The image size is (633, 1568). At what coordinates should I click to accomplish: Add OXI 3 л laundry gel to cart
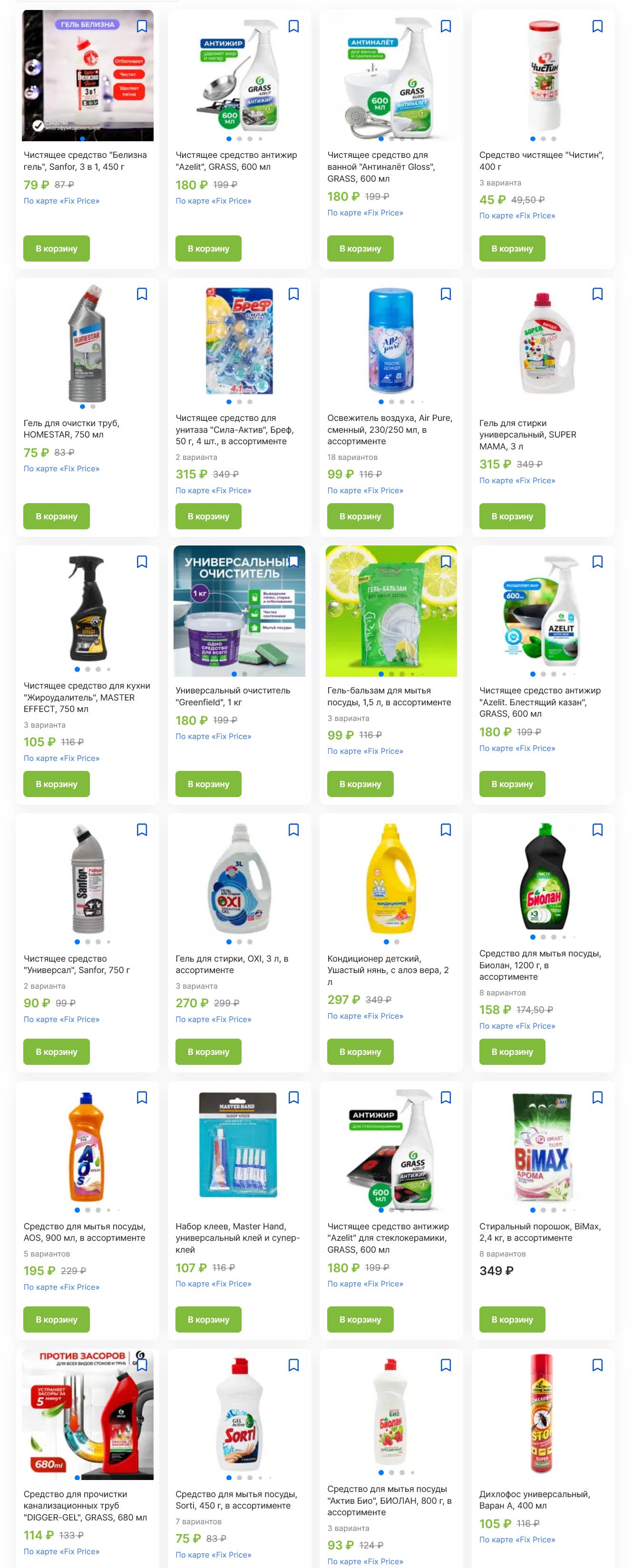point(208,1052)
